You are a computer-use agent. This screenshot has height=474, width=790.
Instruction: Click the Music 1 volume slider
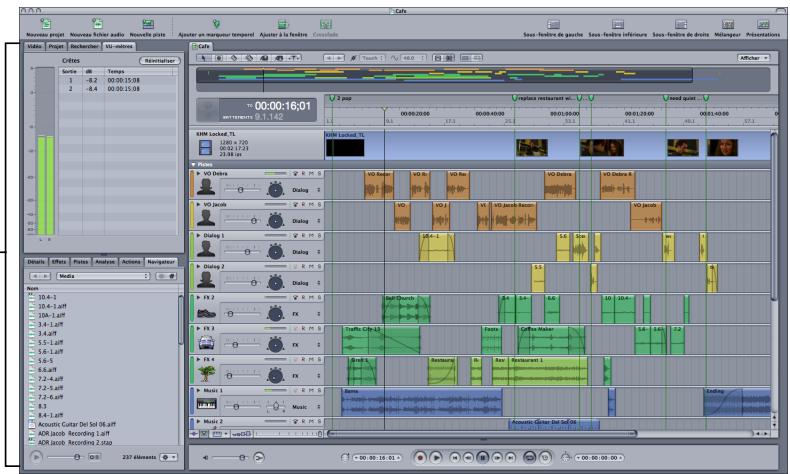pyautogui.click(x=242, y=406)
